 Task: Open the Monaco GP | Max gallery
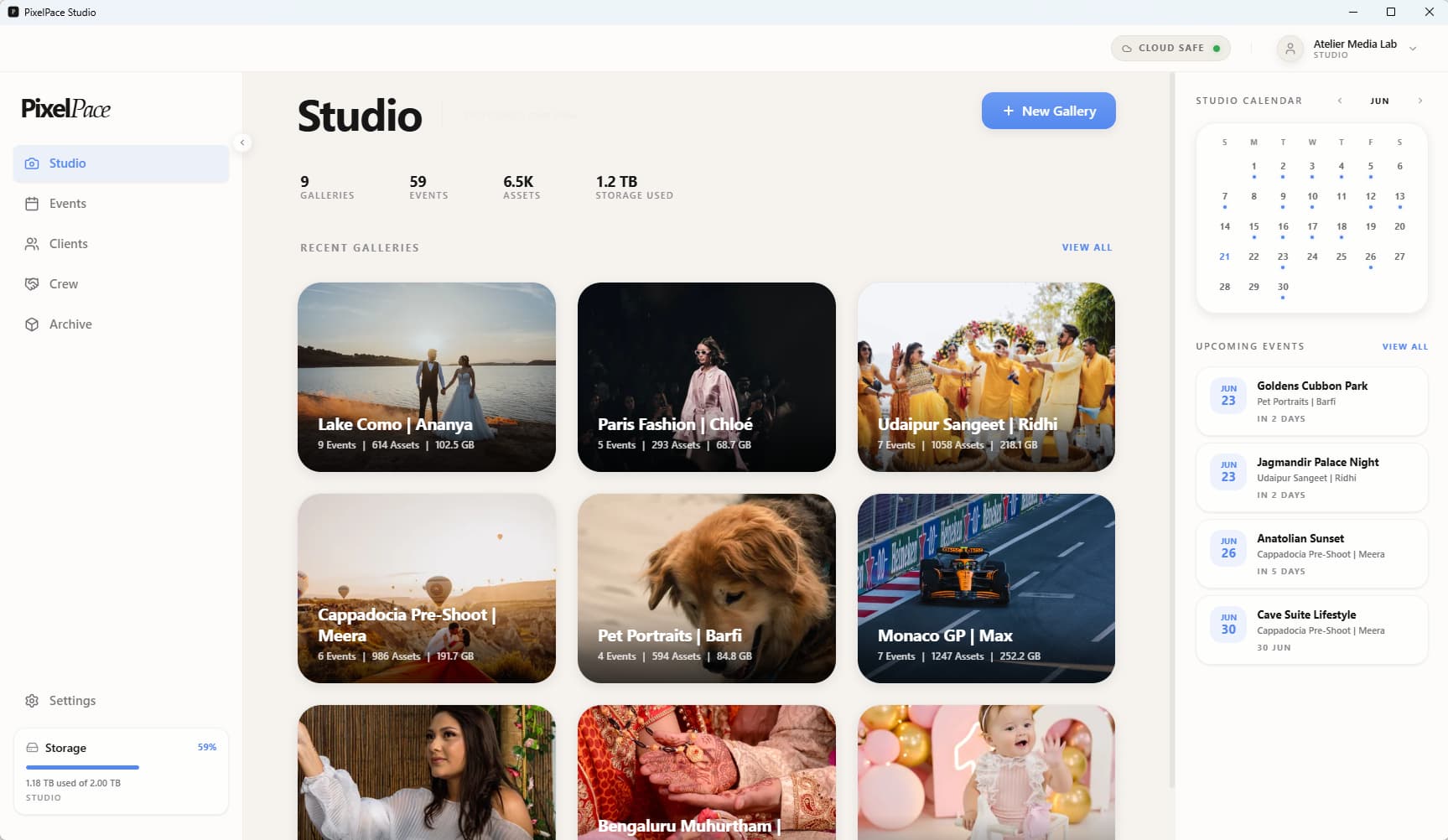(x=986, y=589)
